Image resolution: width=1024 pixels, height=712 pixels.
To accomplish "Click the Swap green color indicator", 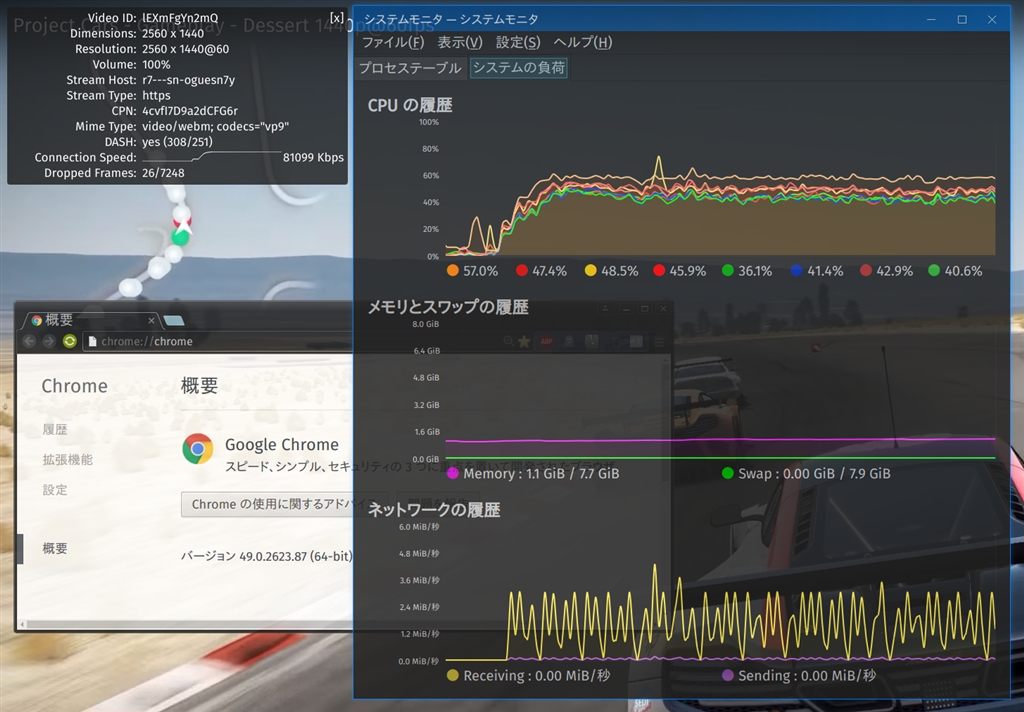I will (x=728, y=473).
